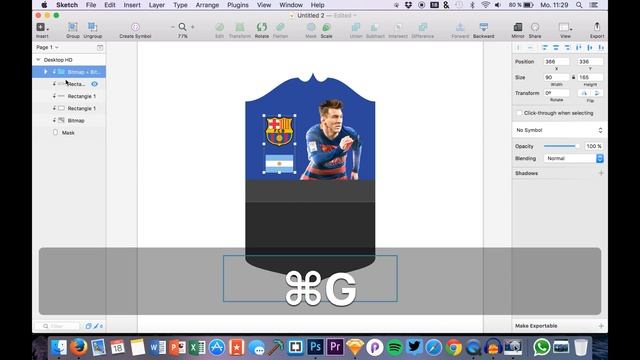This screenshot has width=640, height=360.
Task: Select the Rotate tool
Action: pos(262,27)
